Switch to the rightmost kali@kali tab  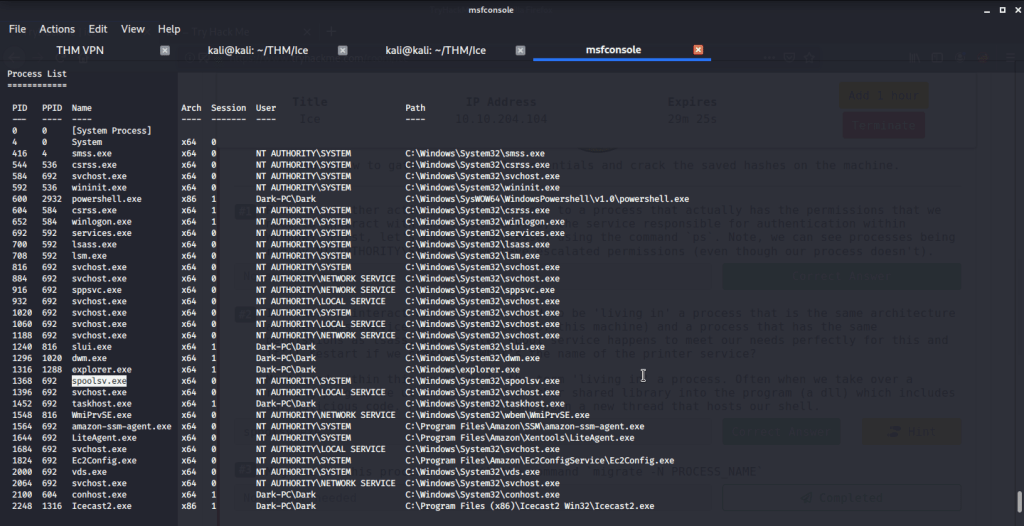point(436,50)
